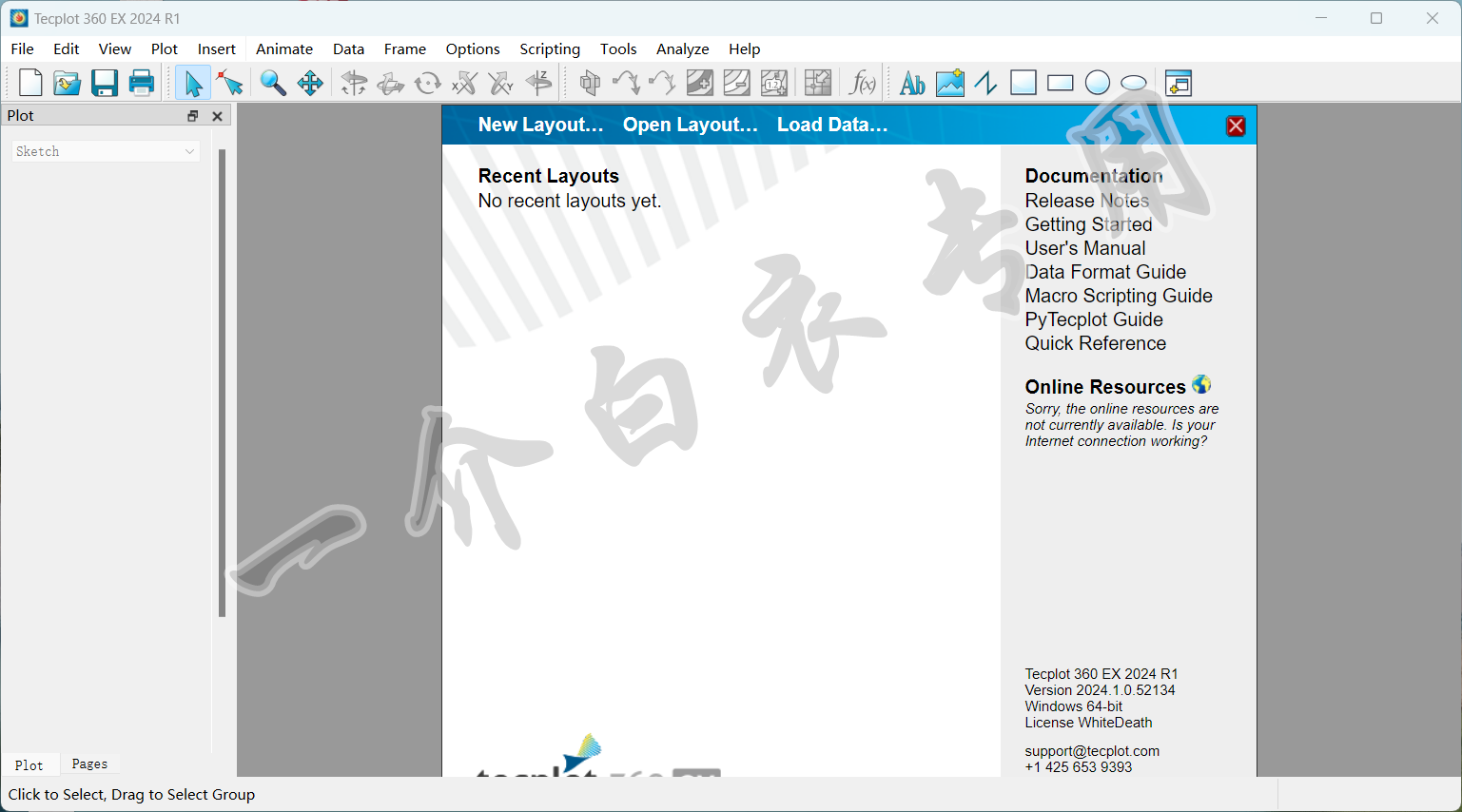Switch to the Pages sidebar tab

(89, 764)
